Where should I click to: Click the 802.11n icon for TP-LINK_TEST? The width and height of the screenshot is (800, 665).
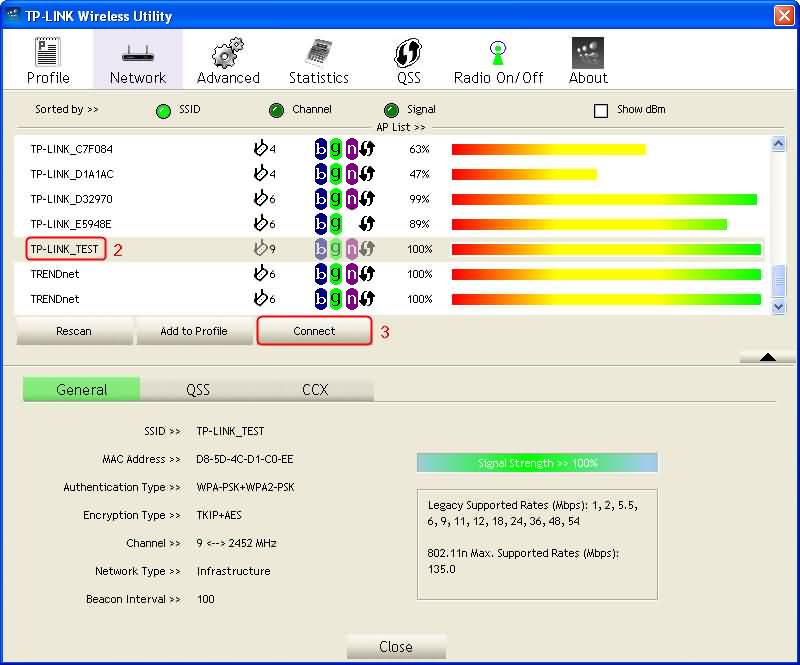(352, 249)
